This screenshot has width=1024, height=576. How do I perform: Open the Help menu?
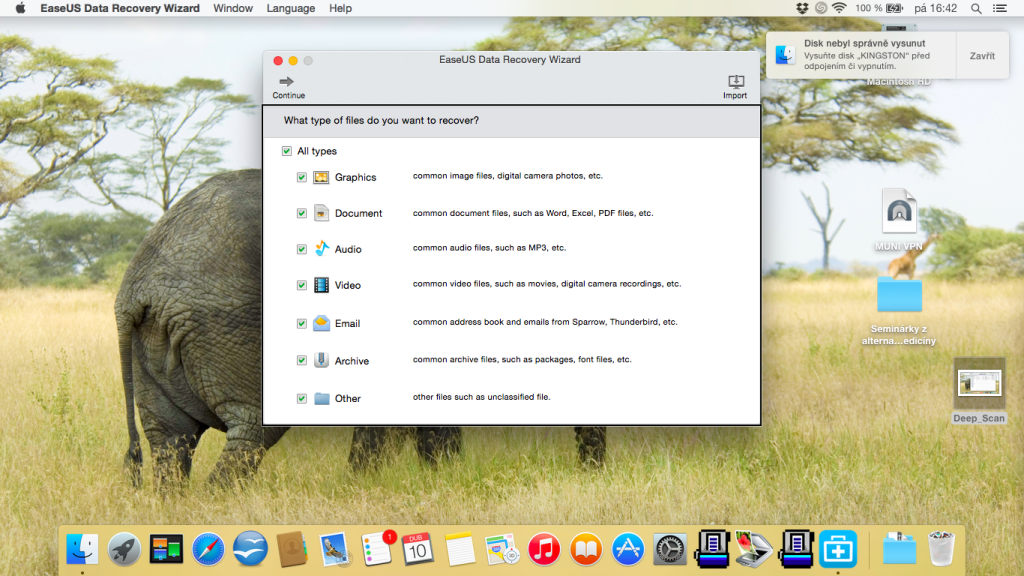click(340, 8)
